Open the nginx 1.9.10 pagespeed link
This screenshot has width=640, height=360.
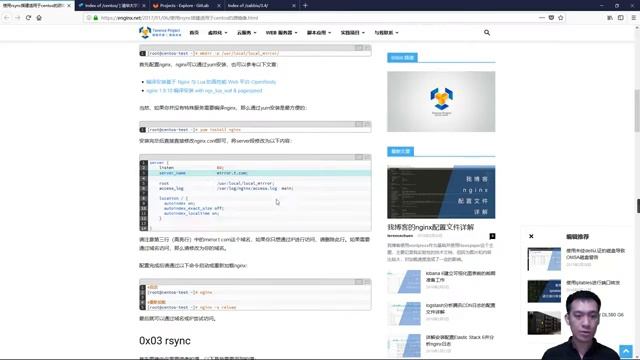pos(204,91)
